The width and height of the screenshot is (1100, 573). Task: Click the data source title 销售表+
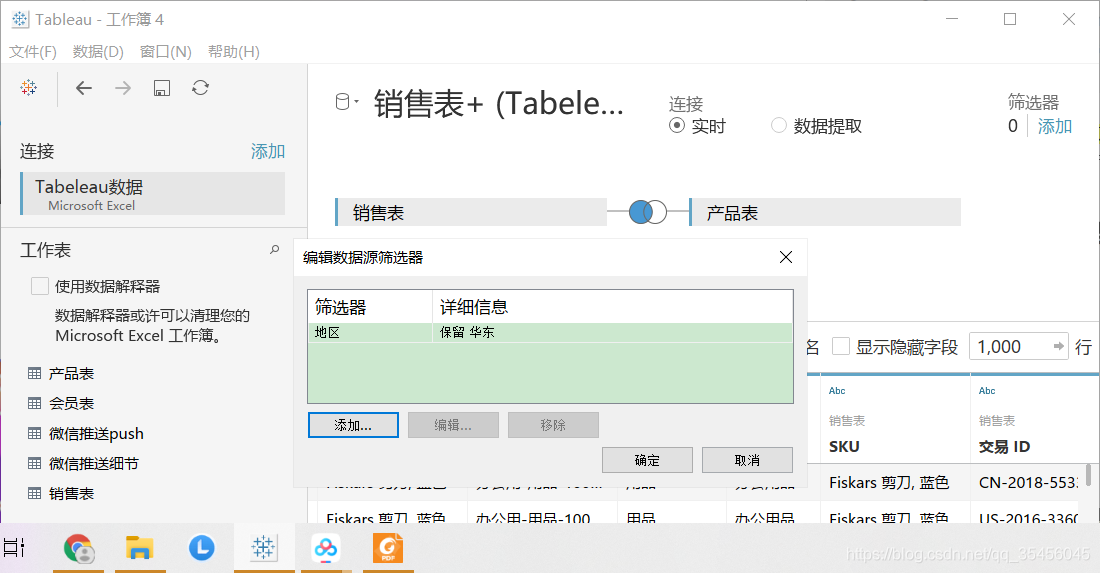click(x=499, y=104)
